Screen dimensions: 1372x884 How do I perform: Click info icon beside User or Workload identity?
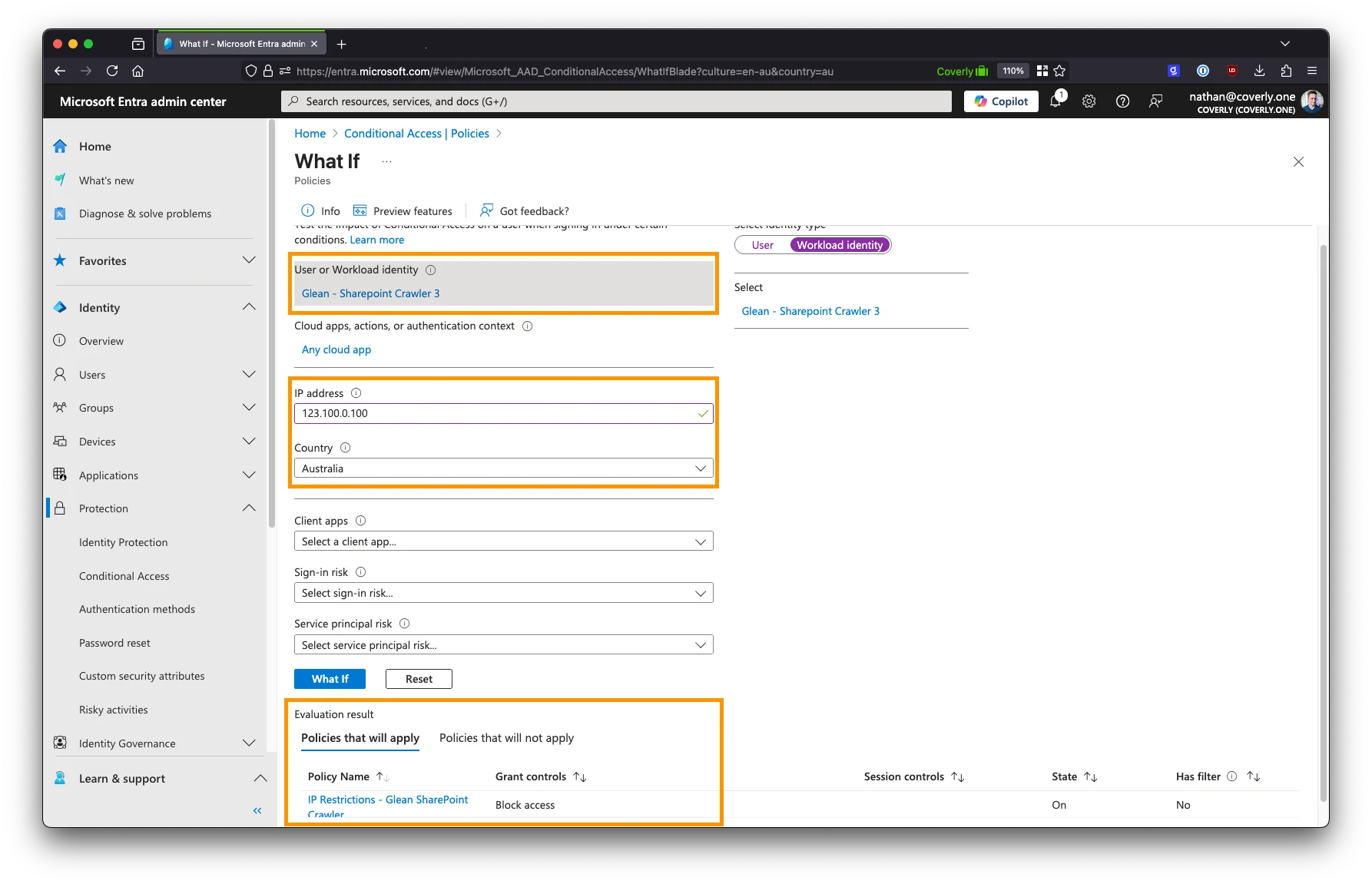[431, 270]
